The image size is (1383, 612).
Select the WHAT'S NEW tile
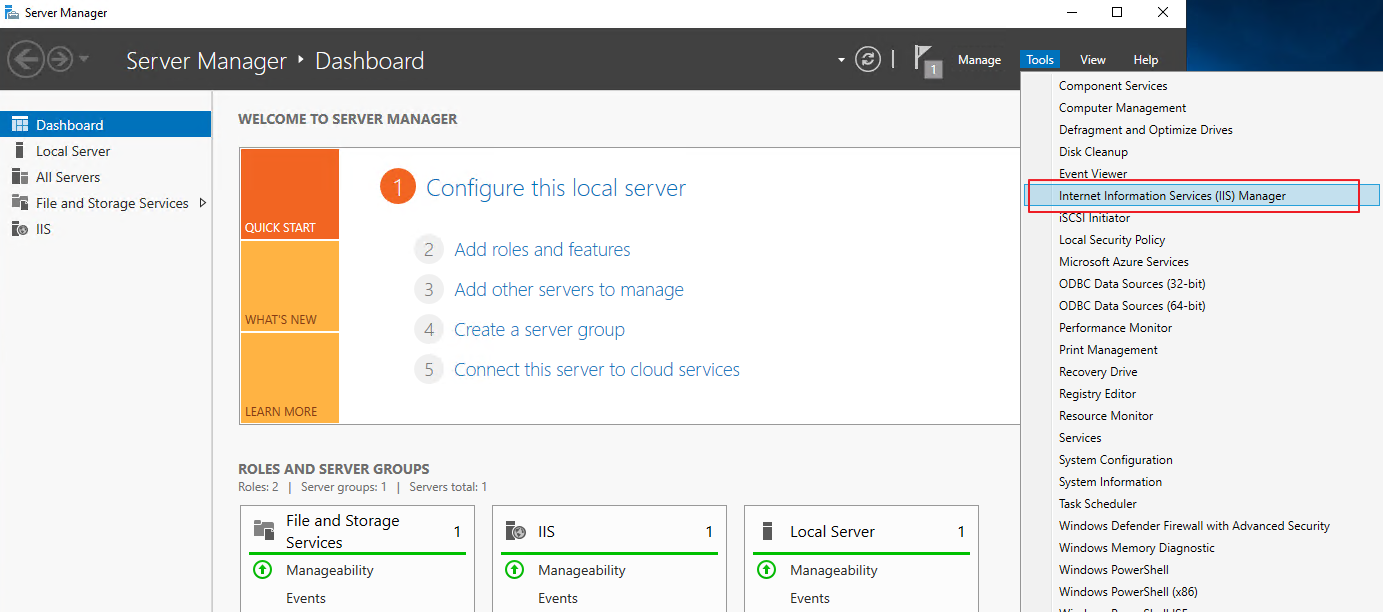click(x=290, y=286)
